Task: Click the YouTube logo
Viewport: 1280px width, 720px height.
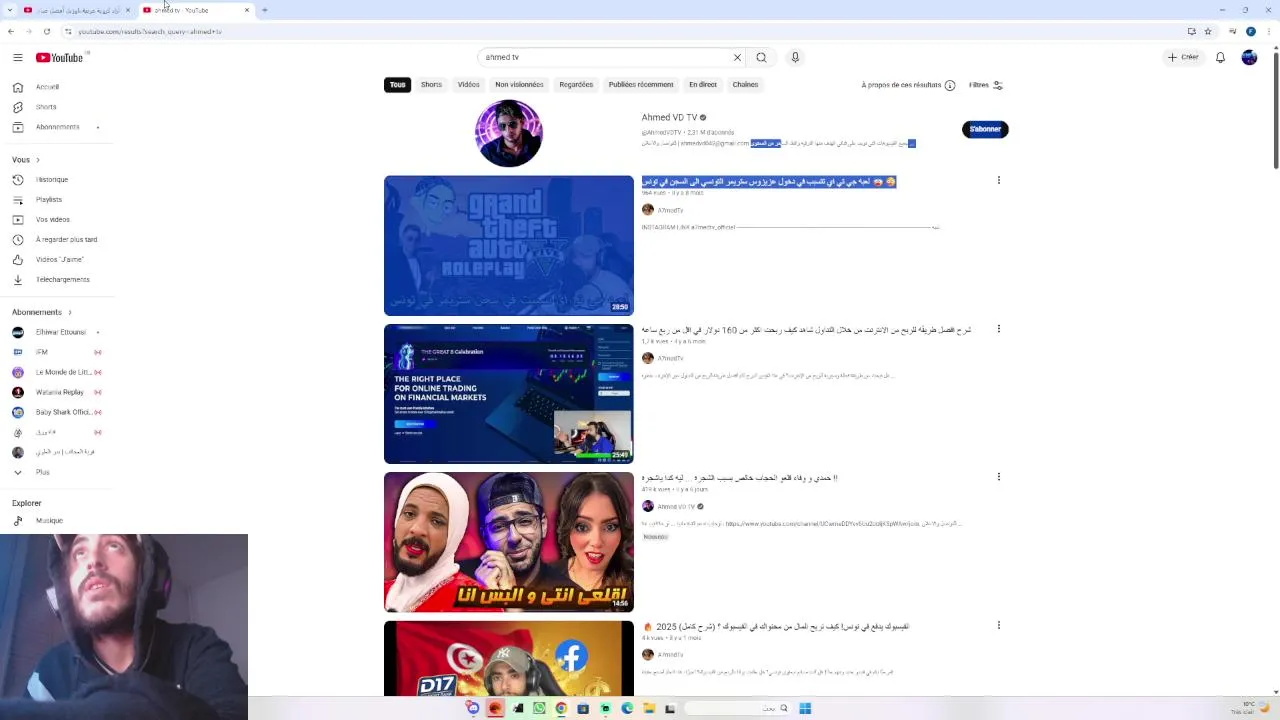Action: coord(60,57)
